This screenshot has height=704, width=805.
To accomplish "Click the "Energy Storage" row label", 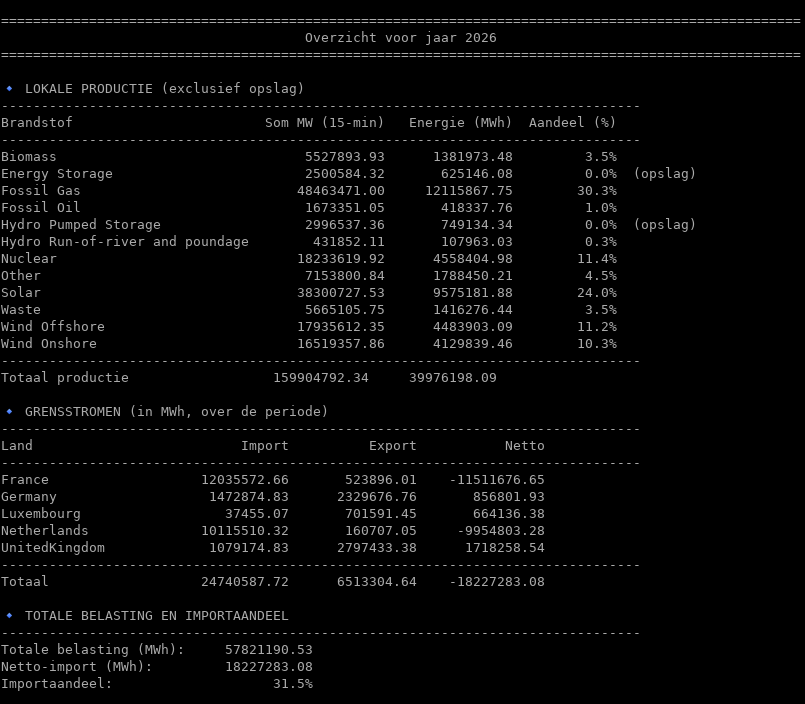I will (x=56, y=174).
